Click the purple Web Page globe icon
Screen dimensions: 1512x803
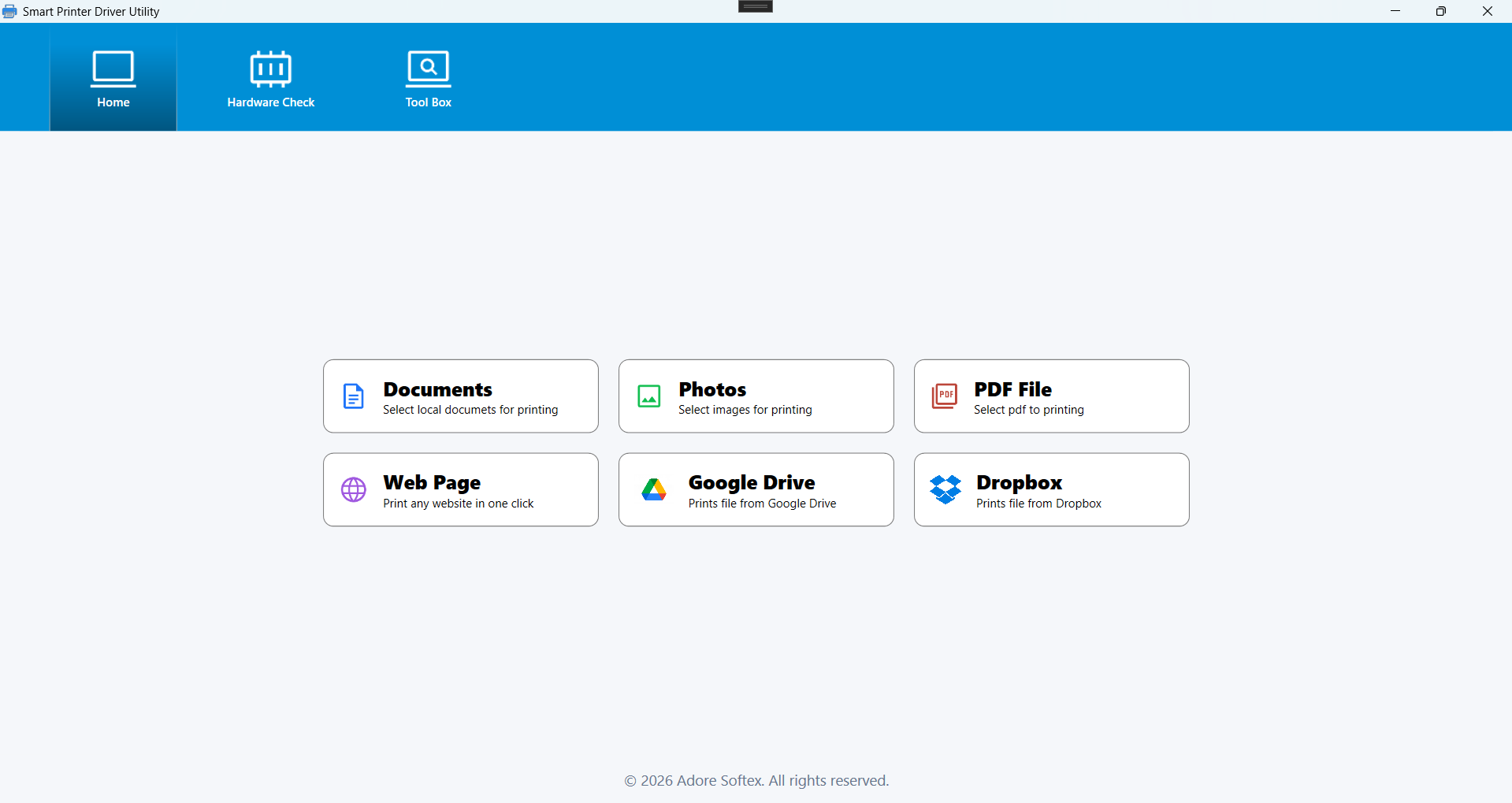[354, 489]
